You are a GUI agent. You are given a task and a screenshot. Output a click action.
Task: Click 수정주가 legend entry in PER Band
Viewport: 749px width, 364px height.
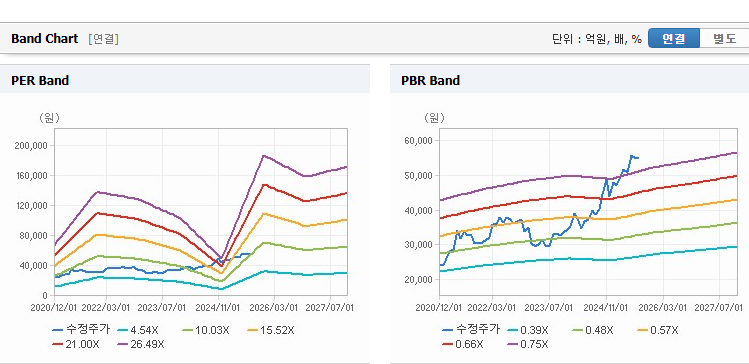coord(81,330)
